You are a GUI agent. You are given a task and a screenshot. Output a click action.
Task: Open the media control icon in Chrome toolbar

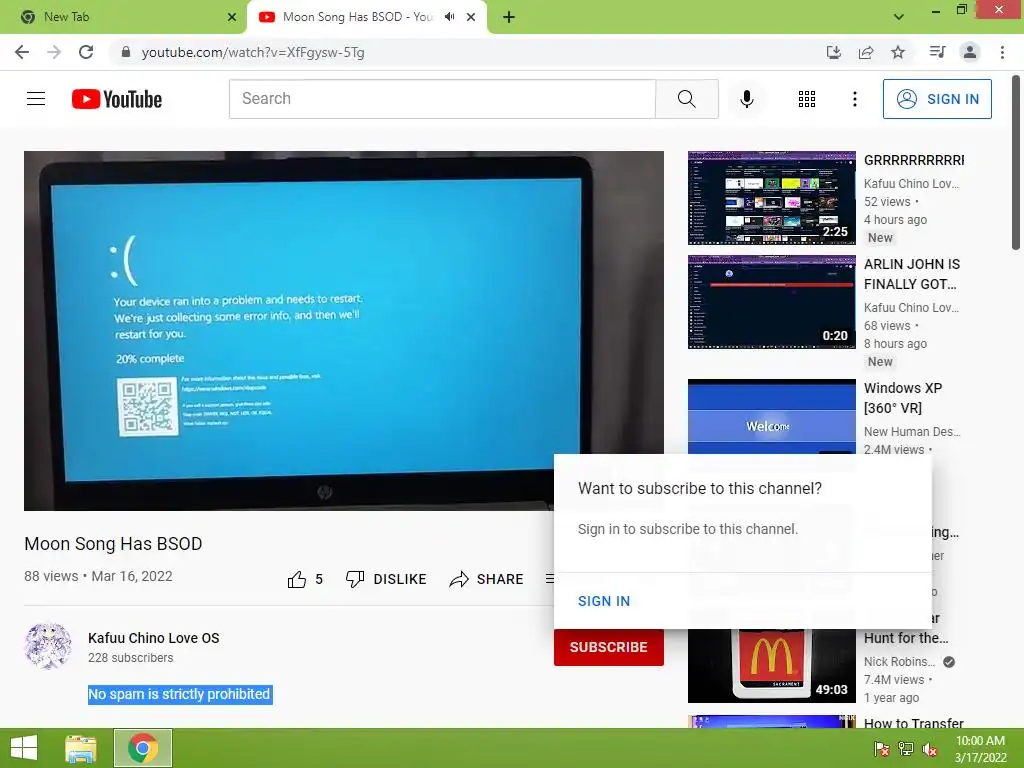(x=937, y=52)
